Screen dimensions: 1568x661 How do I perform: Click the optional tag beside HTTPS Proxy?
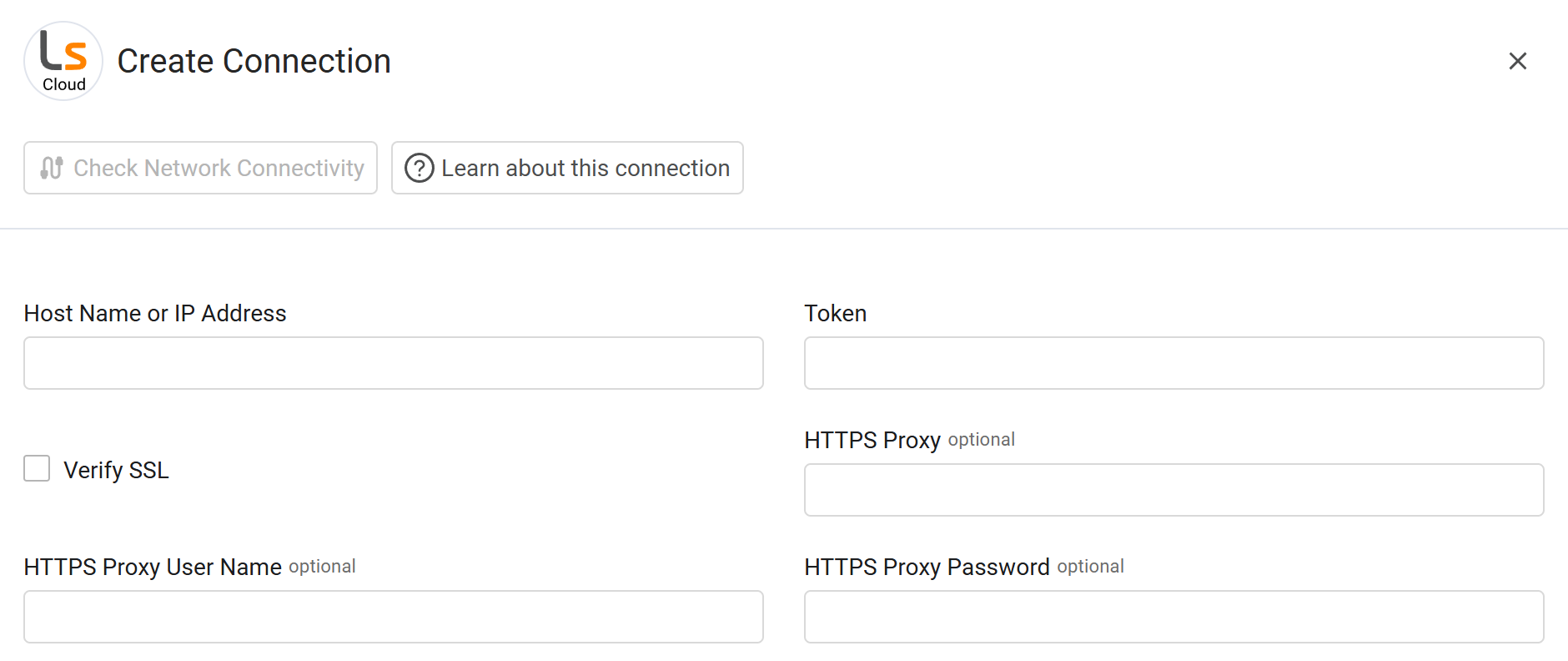tap(980, 440)
